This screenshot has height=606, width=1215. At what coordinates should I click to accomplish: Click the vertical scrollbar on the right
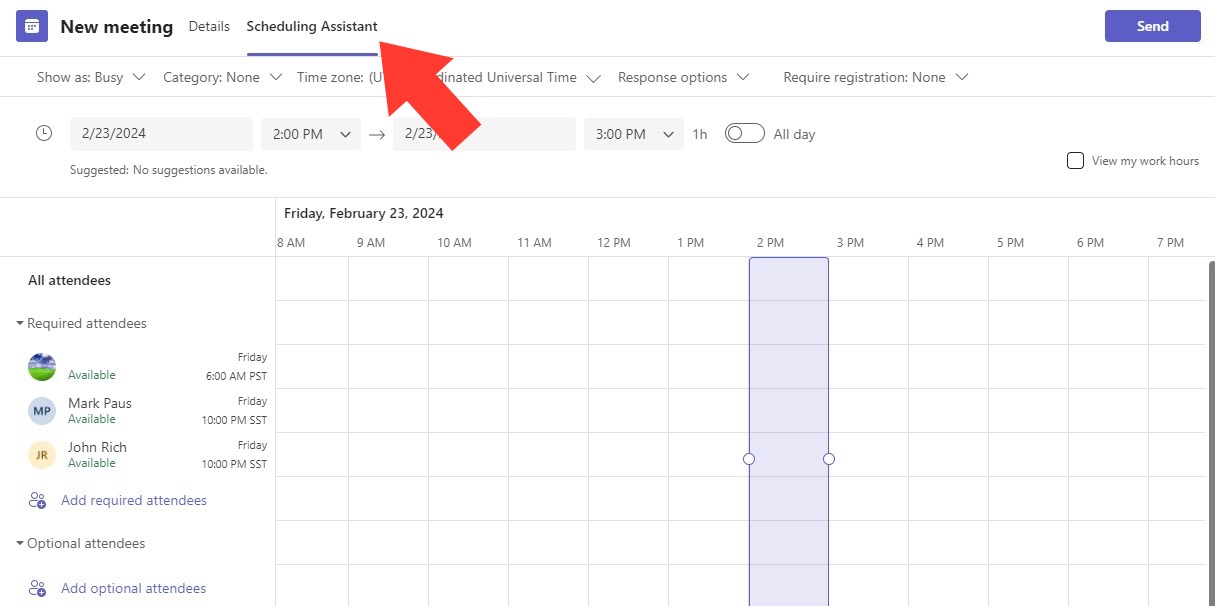point(1210,432)
